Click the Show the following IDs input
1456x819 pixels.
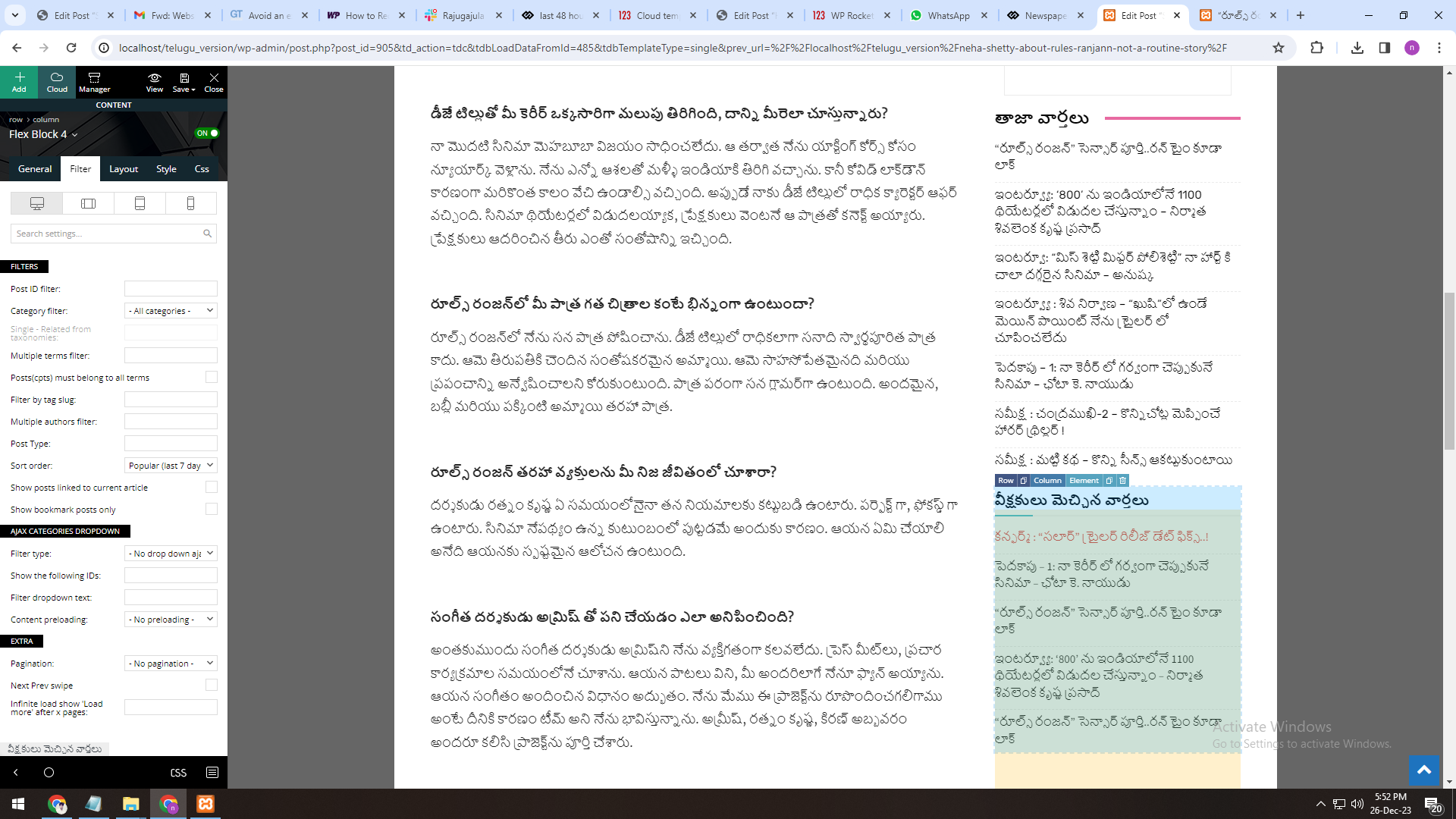pyautogui.click(x=171, y=576)
